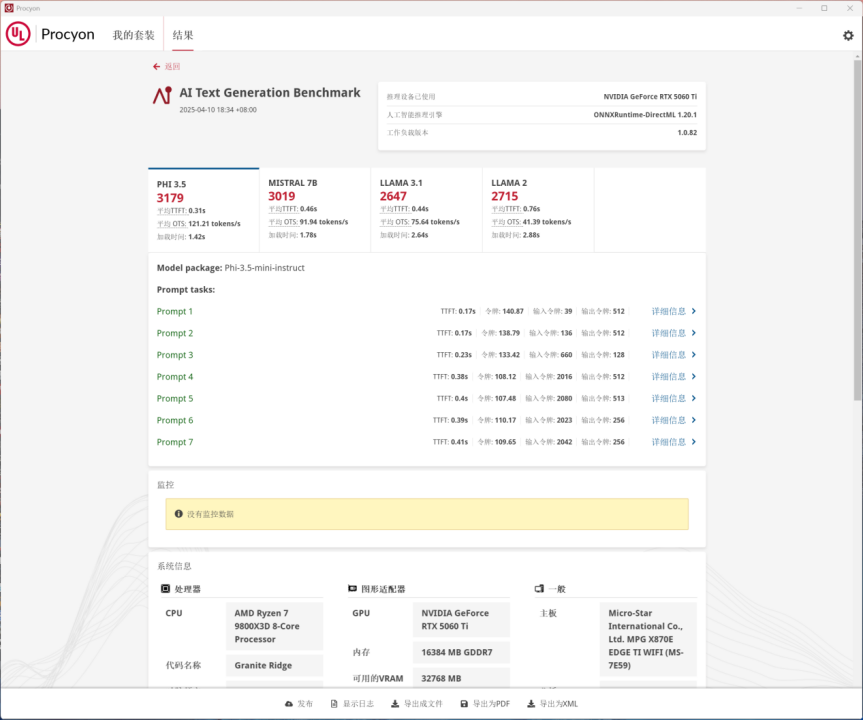Open 详细信息 link for Prompt 5

pyautogui.click(x=669, y=398)
